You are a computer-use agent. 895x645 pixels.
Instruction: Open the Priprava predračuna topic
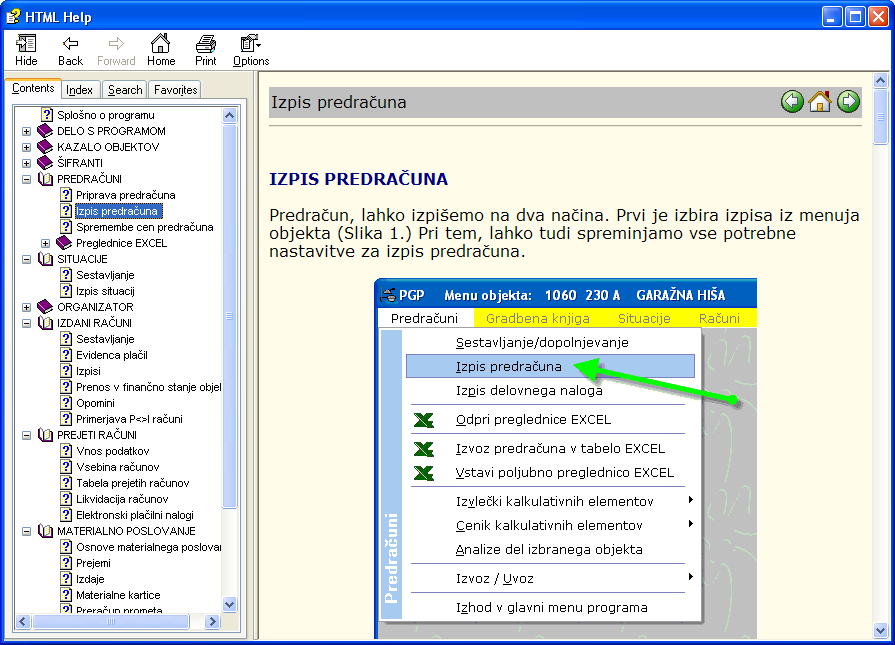(125, 195)
